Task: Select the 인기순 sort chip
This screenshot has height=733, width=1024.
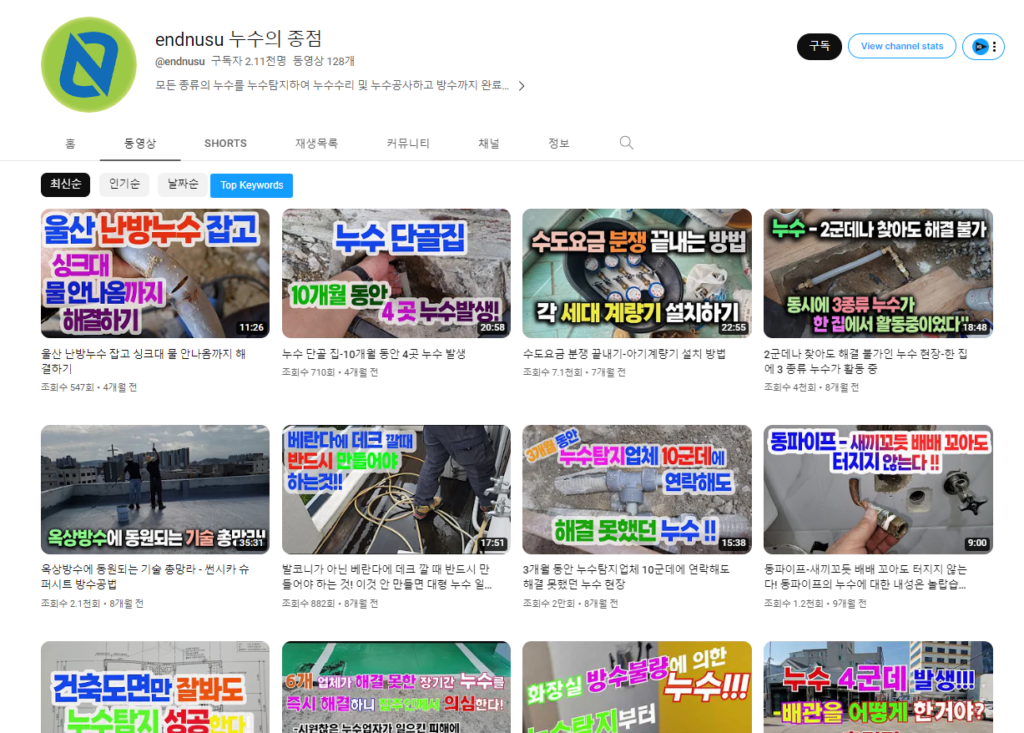Action: [124, 185]
